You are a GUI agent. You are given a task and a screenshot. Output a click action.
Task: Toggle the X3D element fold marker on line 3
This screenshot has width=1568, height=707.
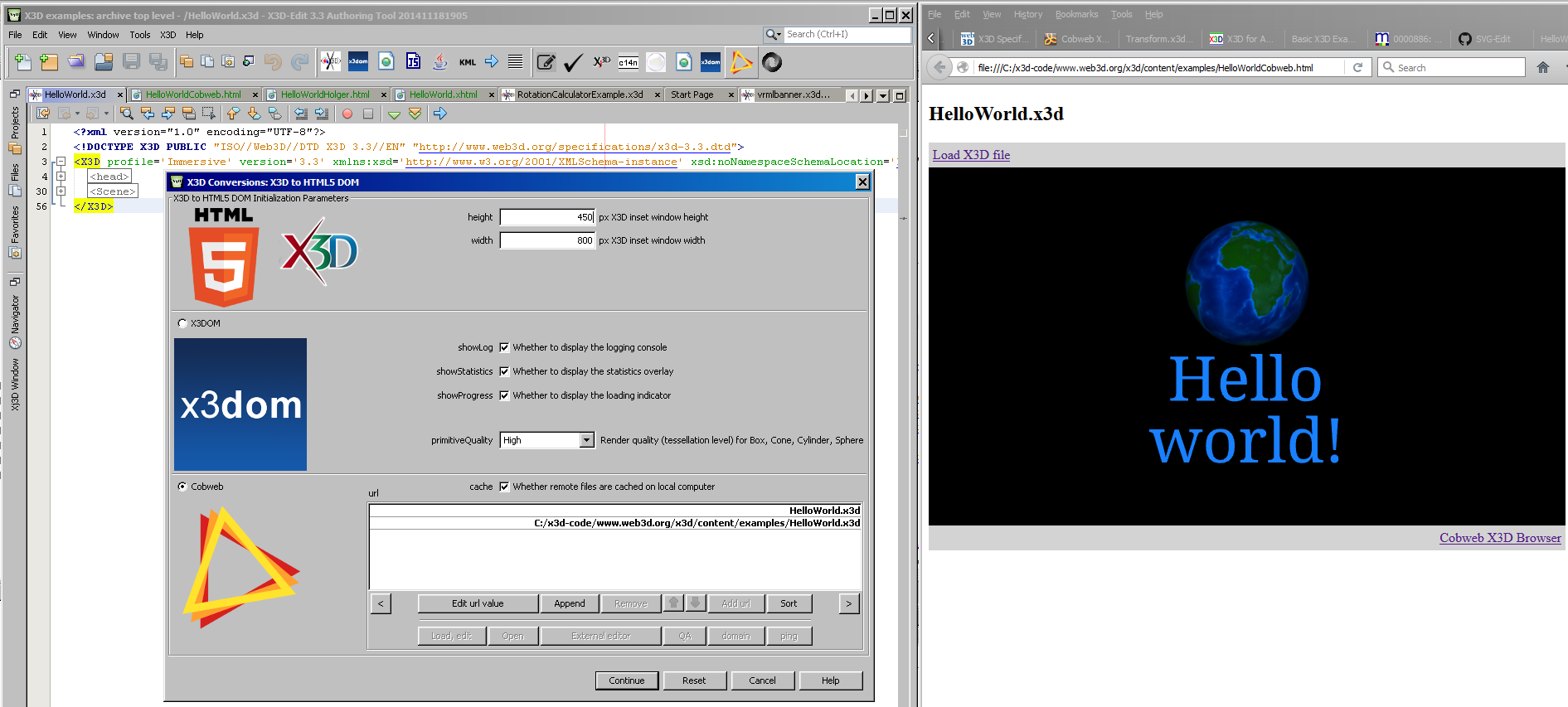61,162
